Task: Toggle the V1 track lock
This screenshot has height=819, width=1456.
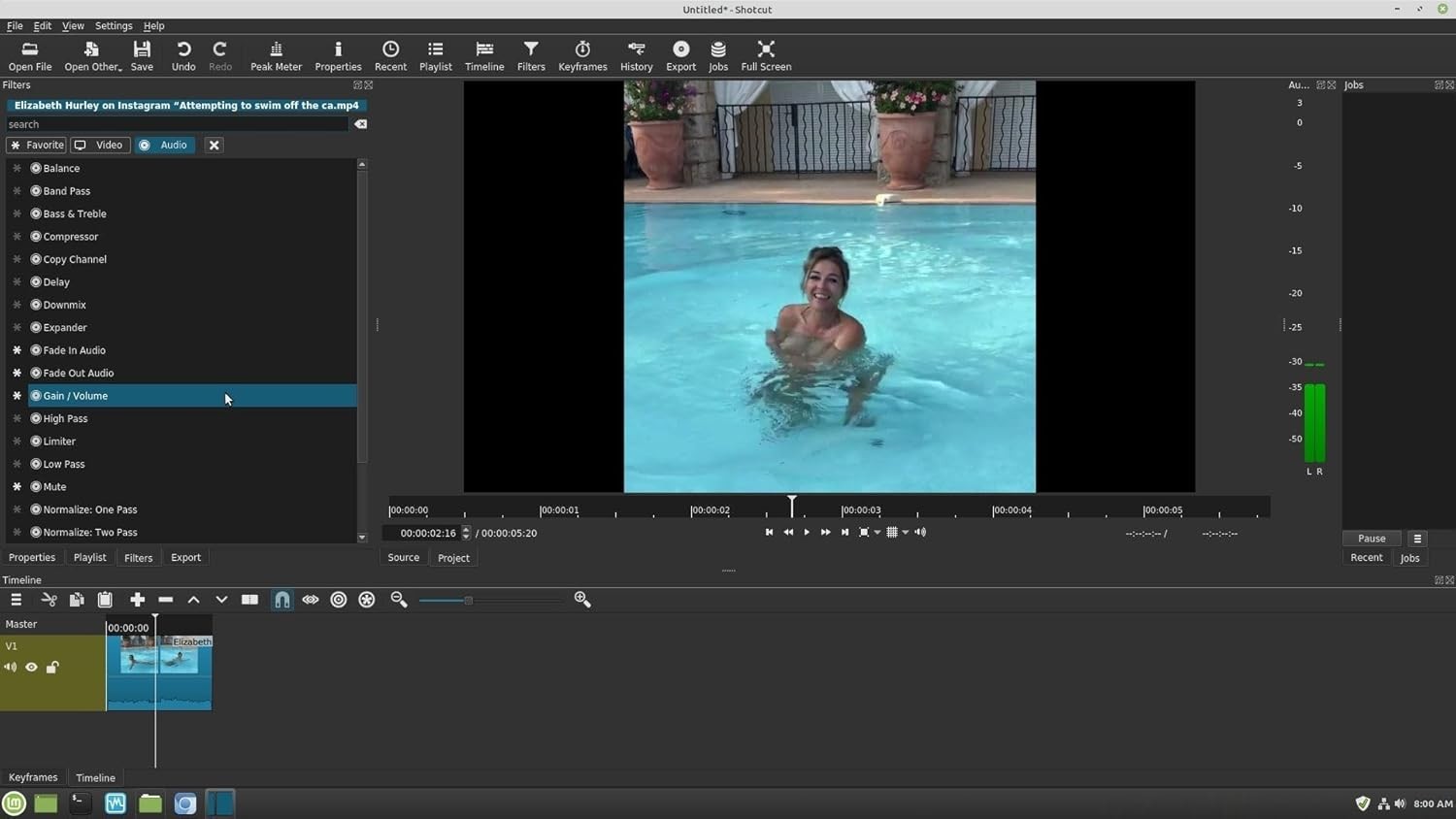Action: pyautogui.click(x=52, y=668)
